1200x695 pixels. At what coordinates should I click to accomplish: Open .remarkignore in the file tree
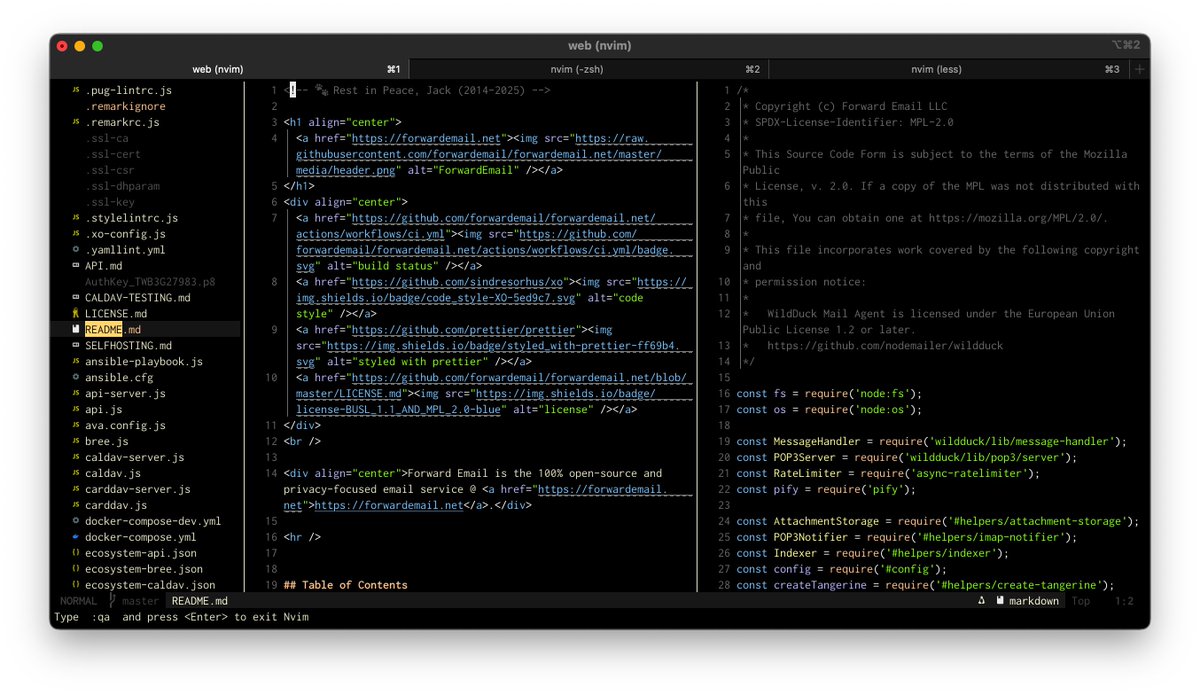[123, 106]
